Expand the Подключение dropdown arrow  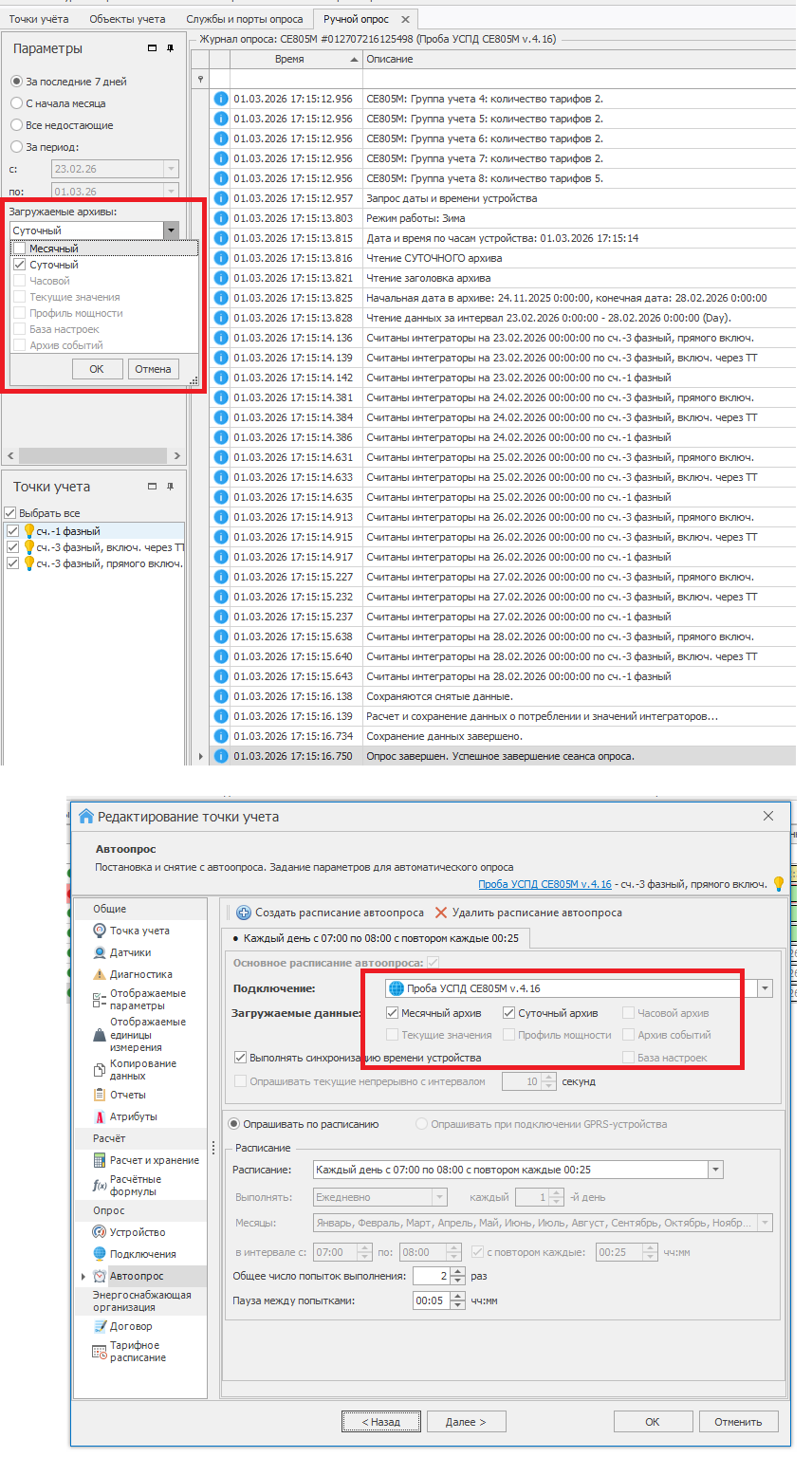click(765, 988)
